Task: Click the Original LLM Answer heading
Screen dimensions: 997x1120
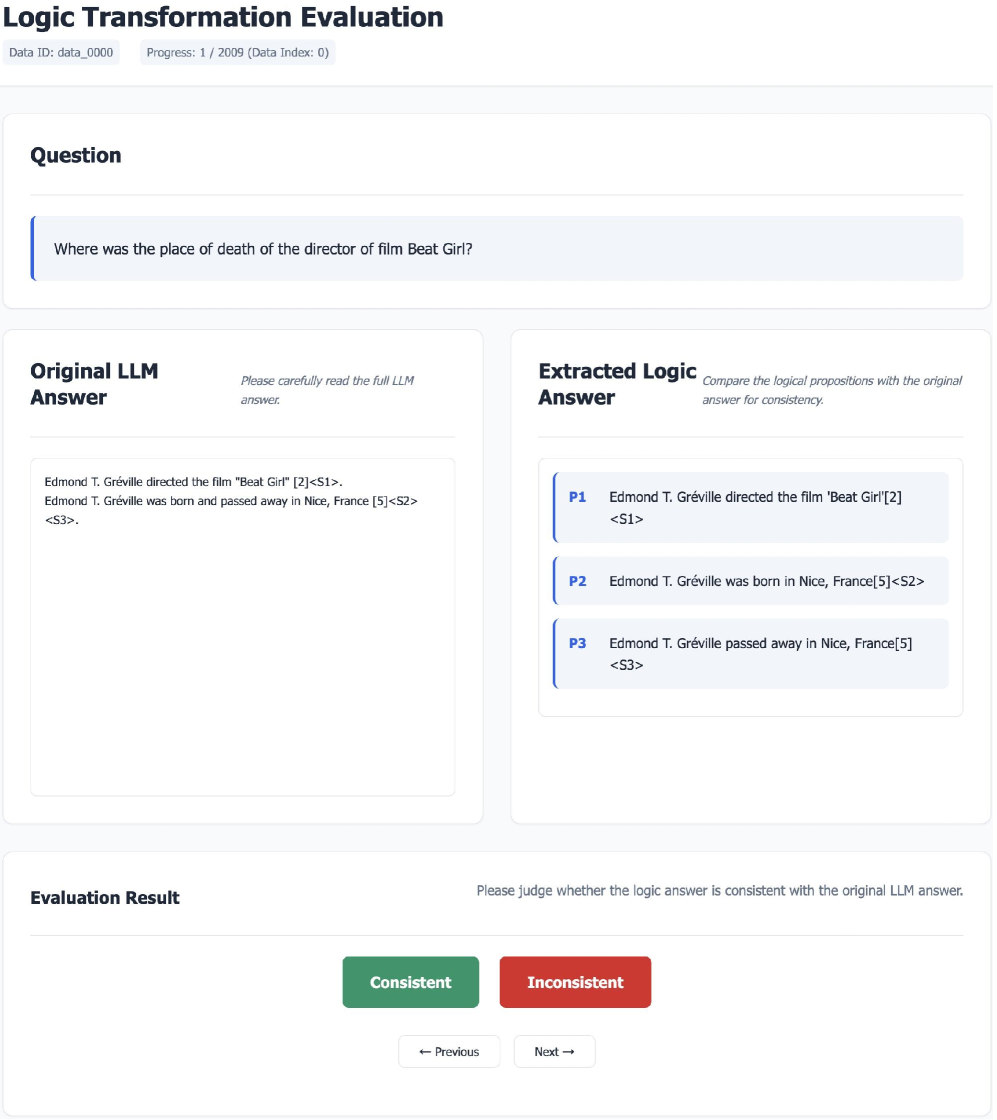Action: 95,384
